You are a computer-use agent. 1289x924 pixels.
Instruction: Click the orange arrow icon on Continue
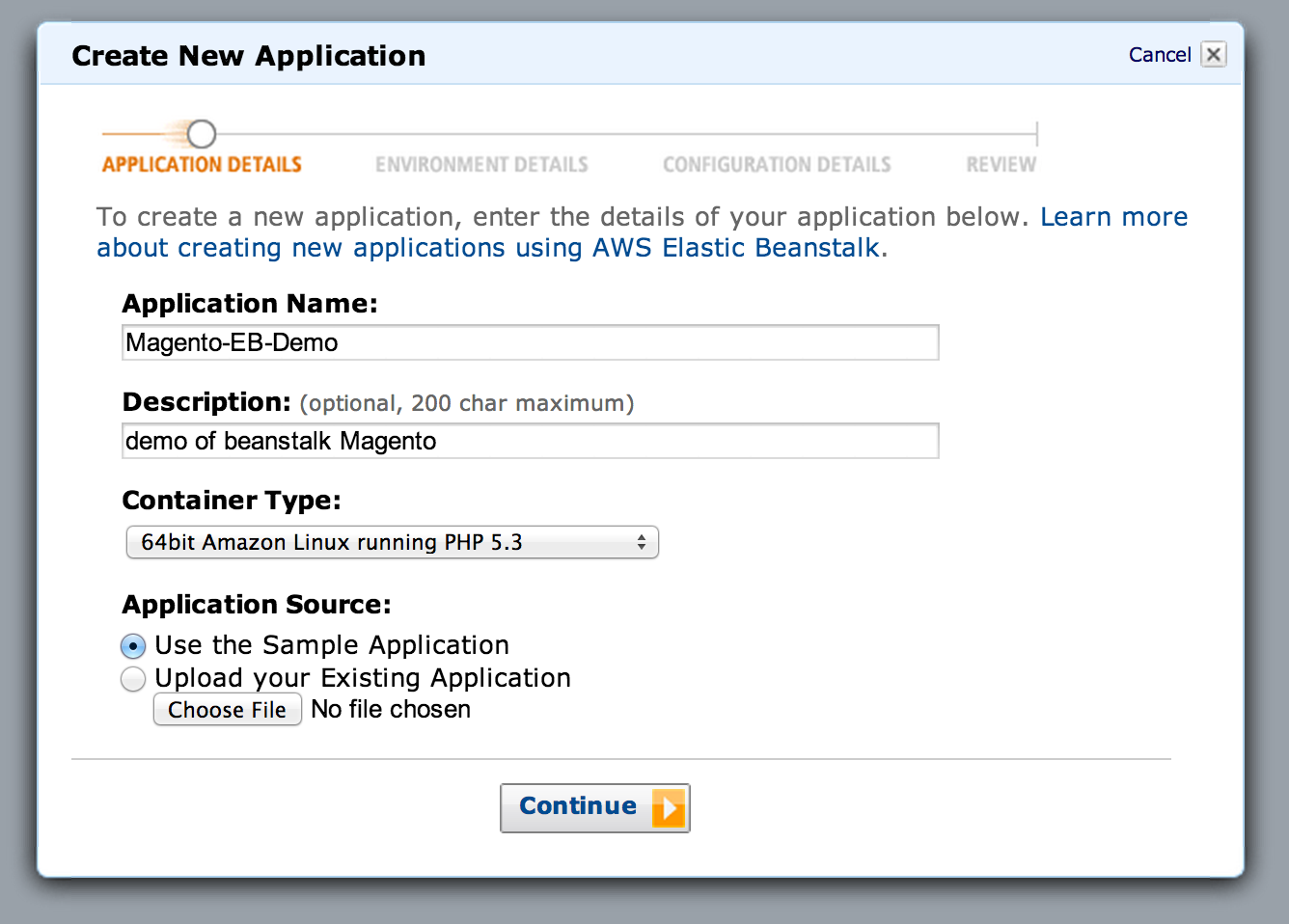click(669, 807)
